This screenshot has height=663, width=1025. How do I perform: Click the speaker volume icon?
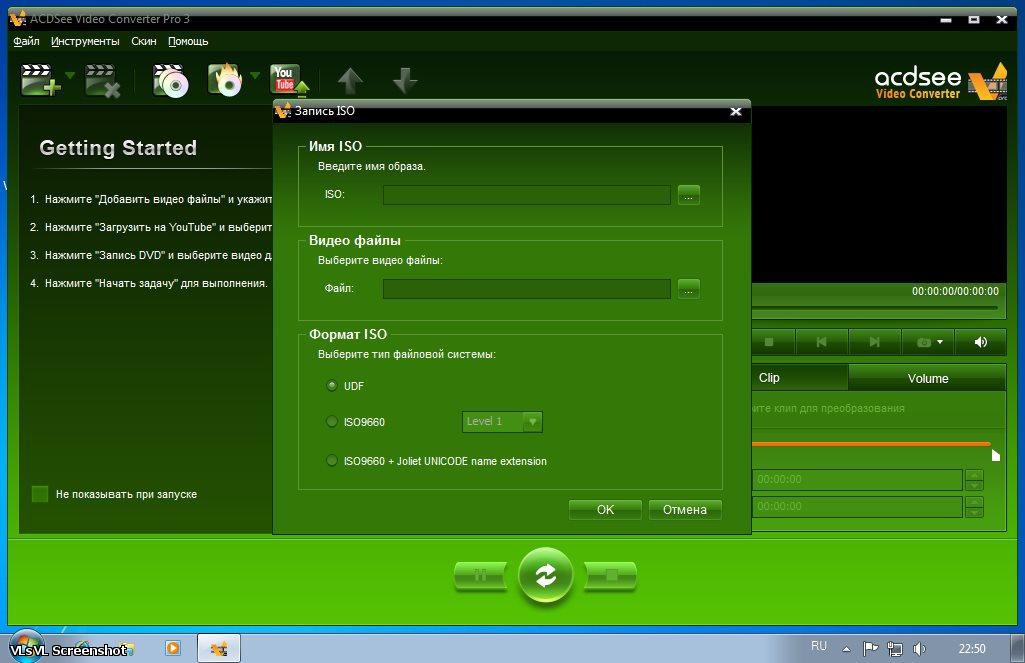tap(981, 342)
